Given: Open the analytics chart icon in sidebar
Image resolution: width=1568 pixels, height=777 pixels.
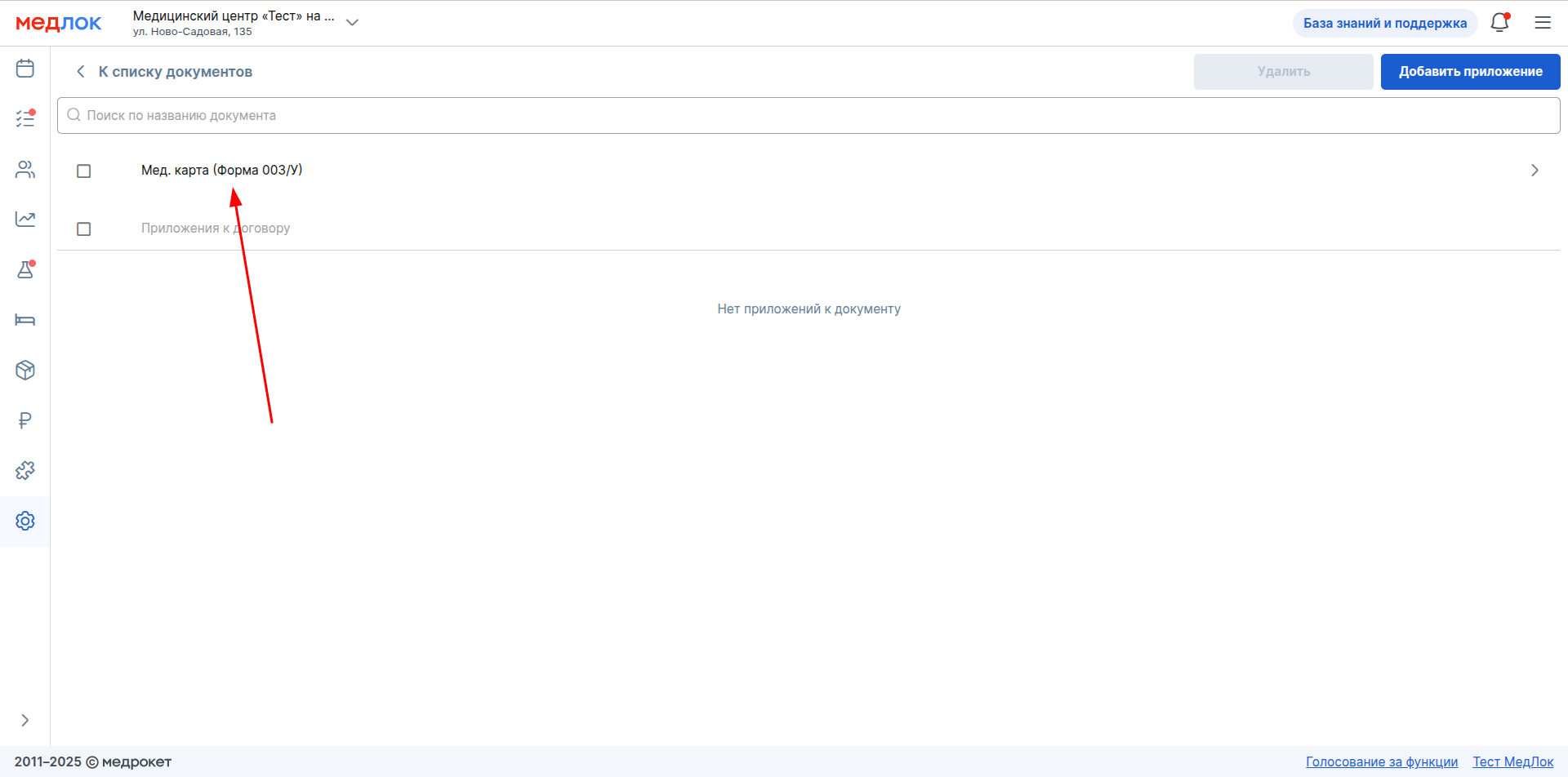Looking at the screenshot, I should 25,219.
